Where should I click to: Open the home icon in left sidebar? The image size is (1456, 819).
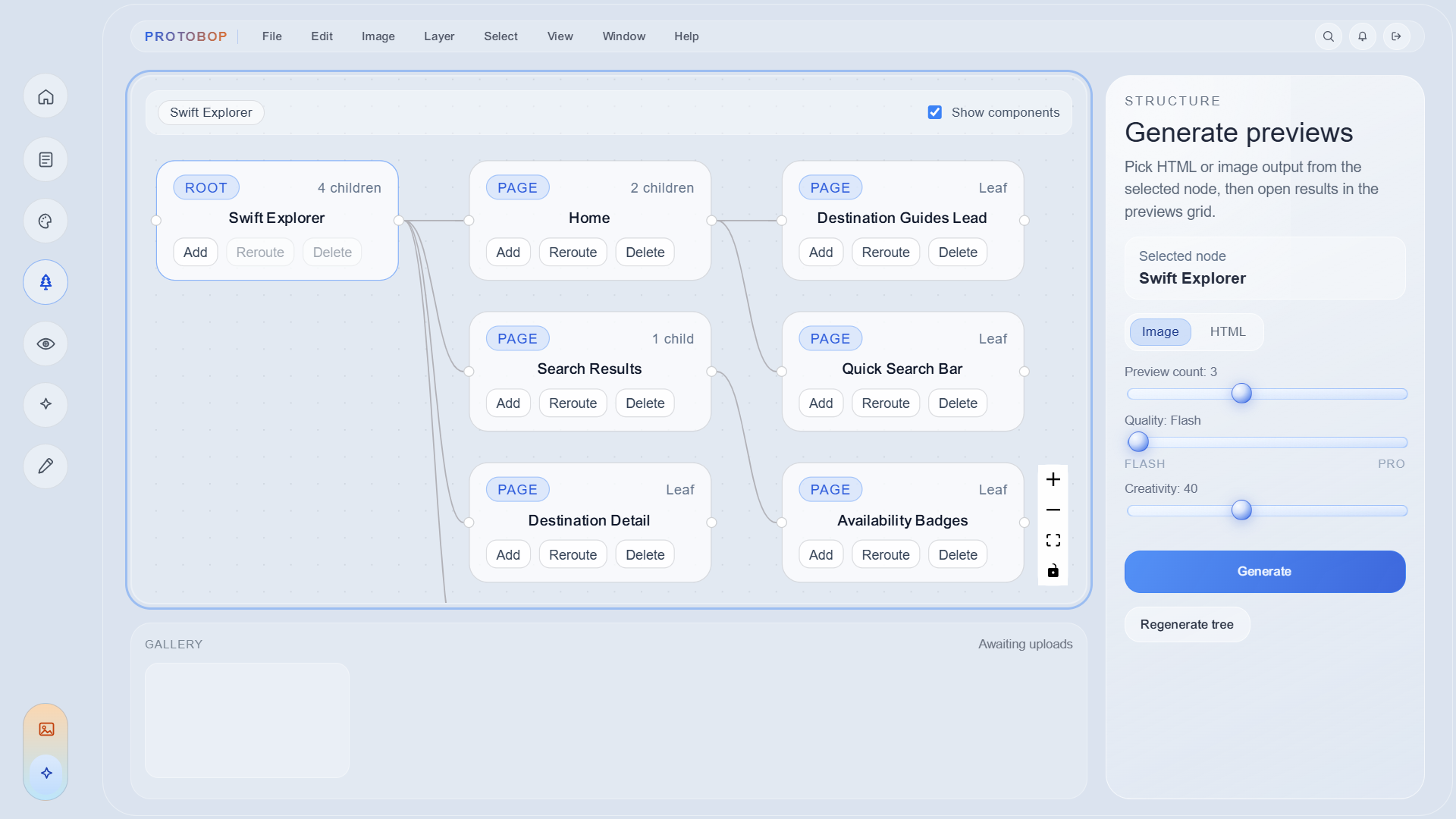45,97
